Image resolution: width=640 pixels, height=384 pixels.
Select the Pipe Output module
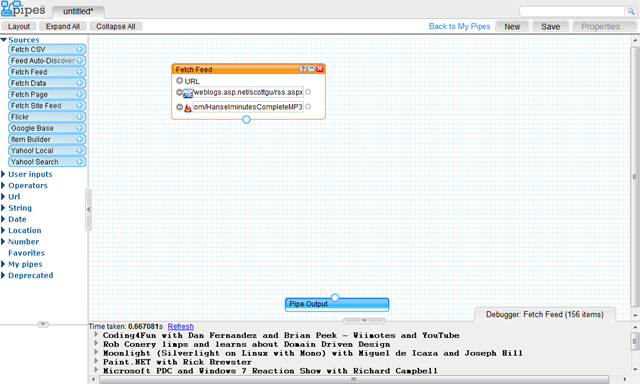coord(337,304)
